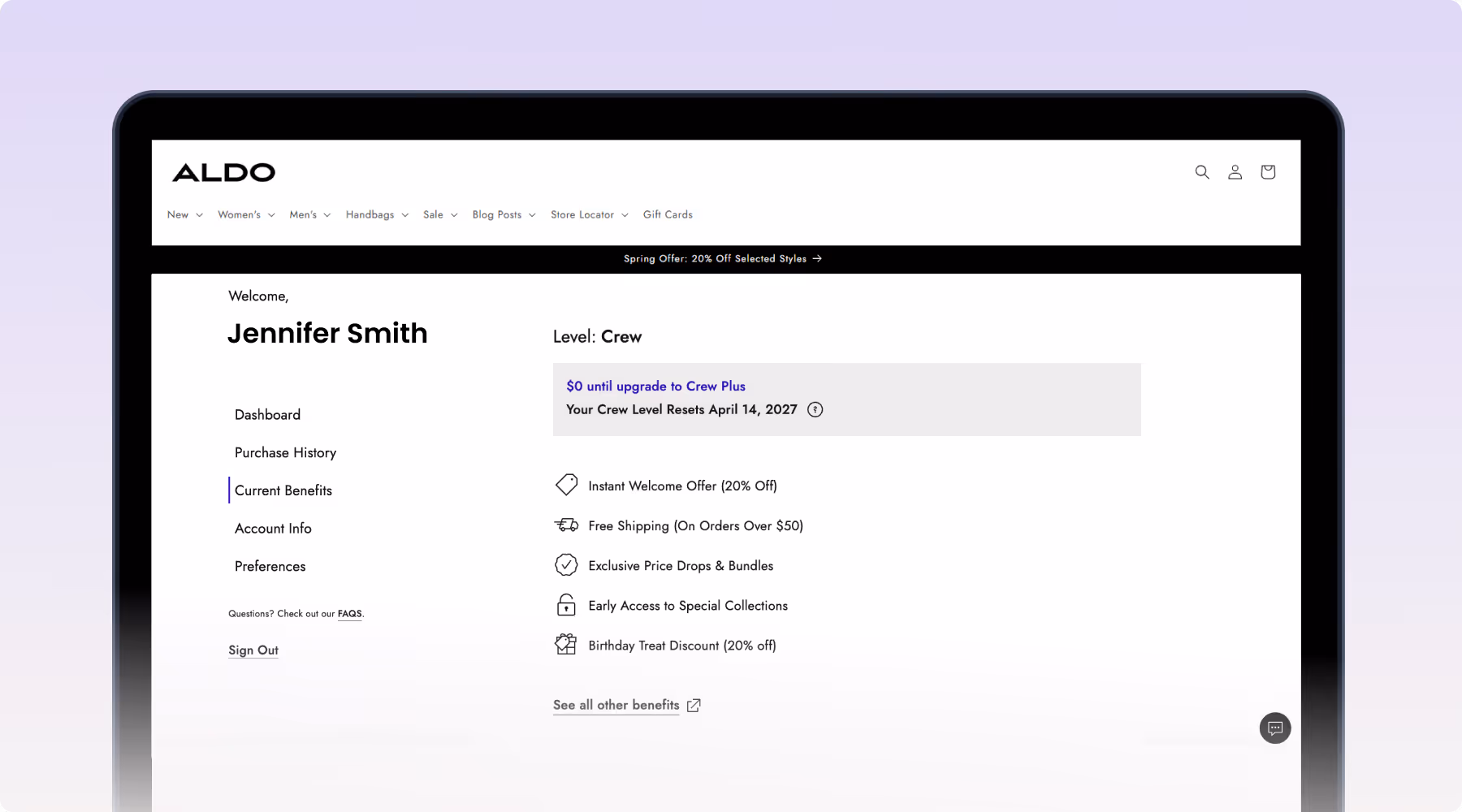Click the Spring Offer 20% Off banner text
The width and height of the screenshot is (1462, 812).
tap(715, 259)
